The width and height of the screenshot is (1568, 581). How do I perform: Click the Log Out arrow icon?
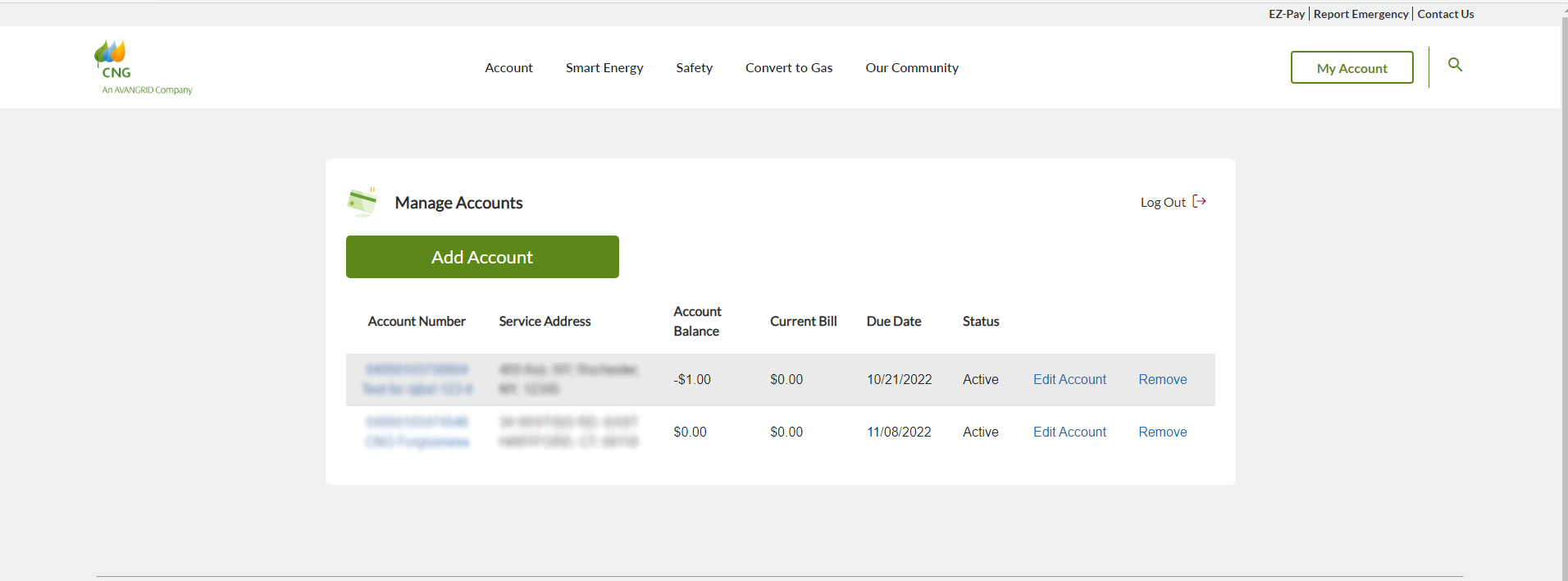1199,202
